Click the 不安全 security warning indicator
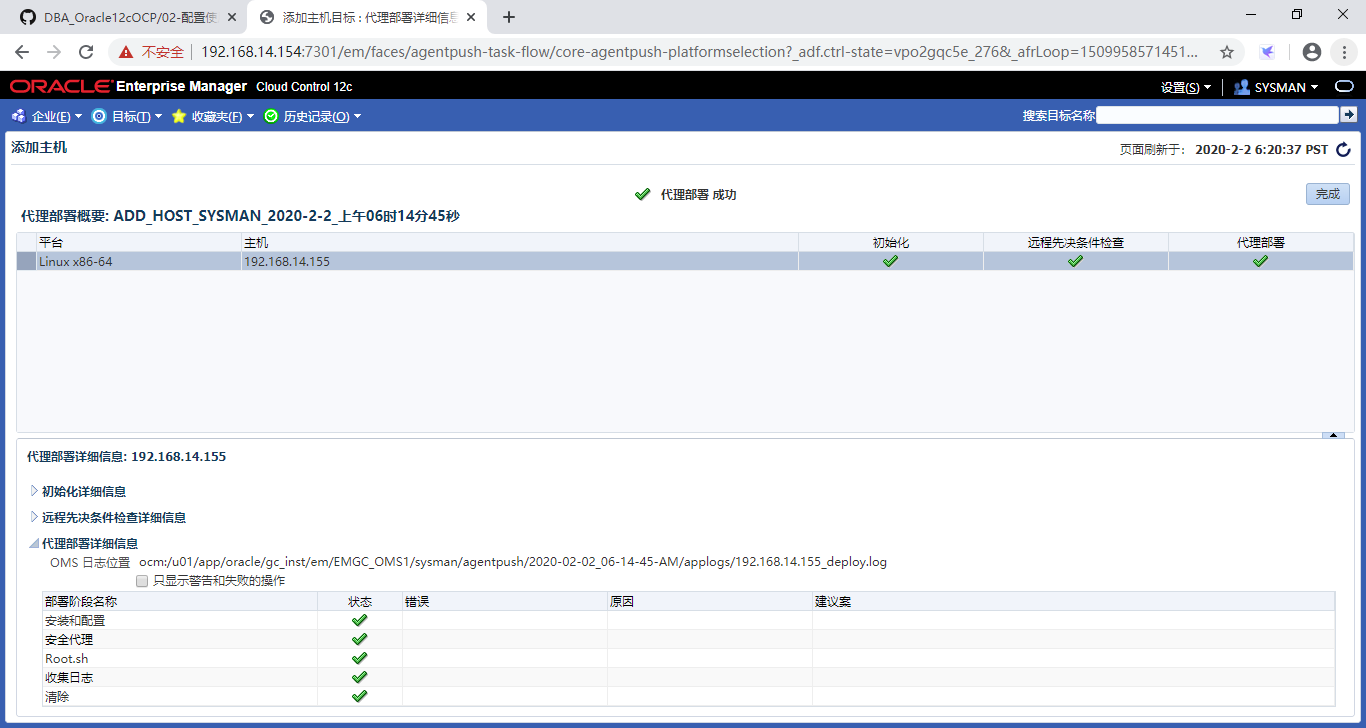The width and height of the screenshot is (1366, 728). coord(151,52)
